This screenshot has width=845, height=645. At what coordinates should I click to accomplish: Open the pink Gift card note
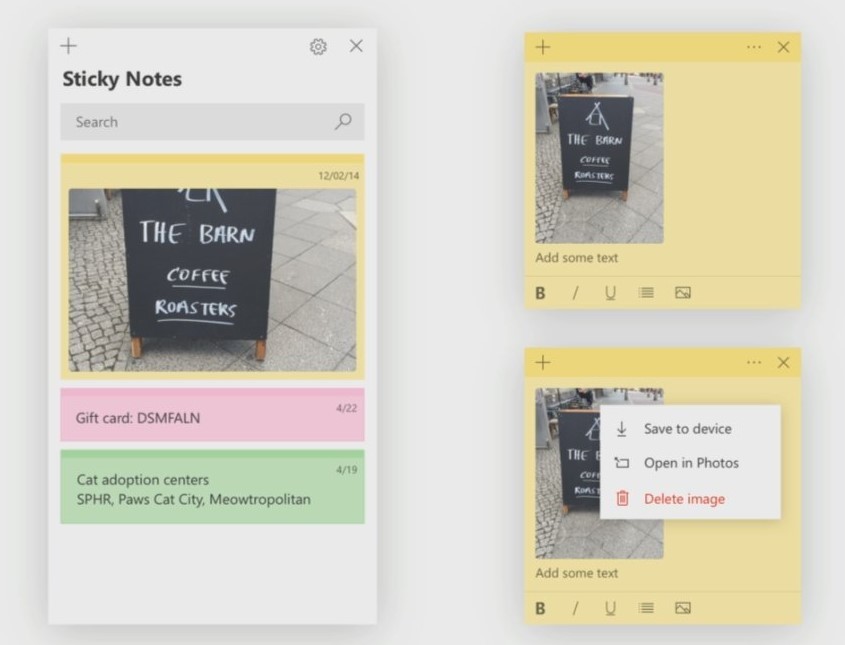click(x=212, y=415)
